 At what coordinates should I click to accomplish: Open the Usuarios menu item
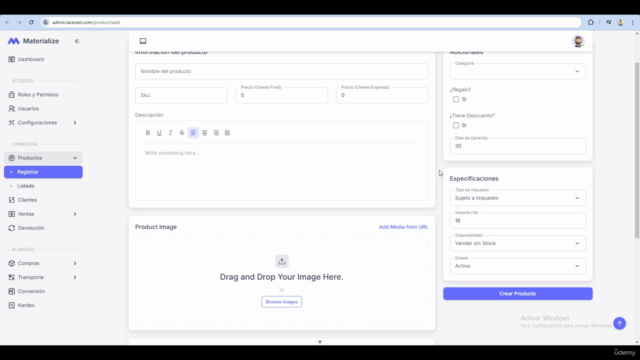(x=43, y=109)
